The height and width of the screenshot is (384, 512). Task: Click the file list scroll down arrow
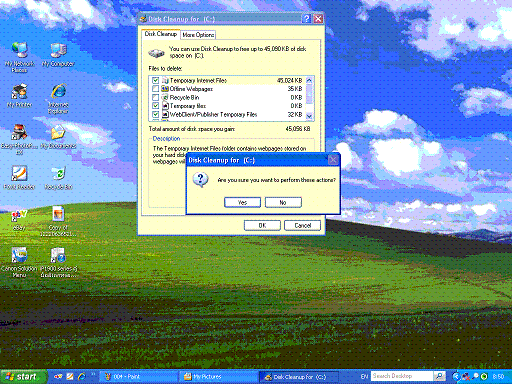tap(309, 116)
